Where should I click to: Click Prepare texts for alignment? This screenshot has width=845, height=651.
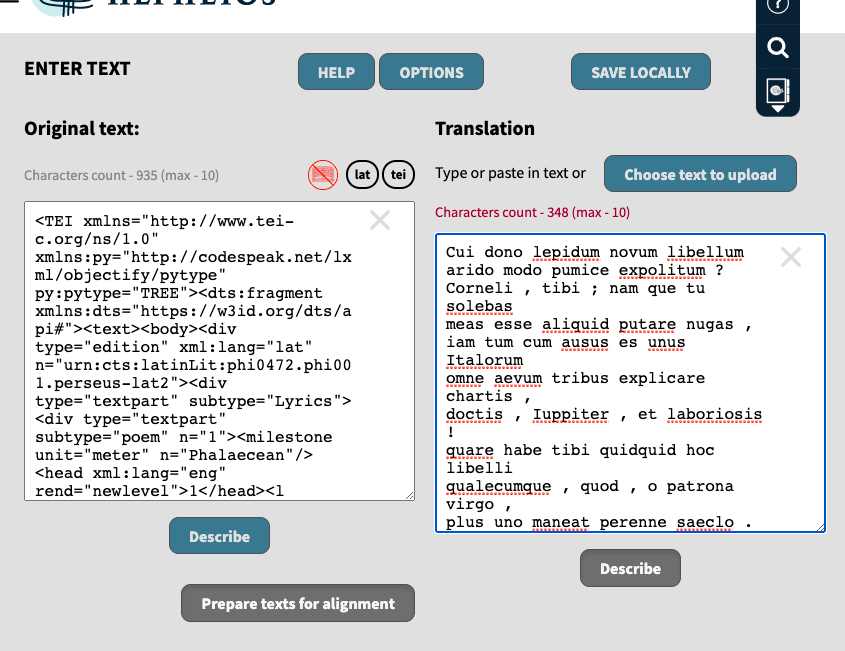(297, 603)
